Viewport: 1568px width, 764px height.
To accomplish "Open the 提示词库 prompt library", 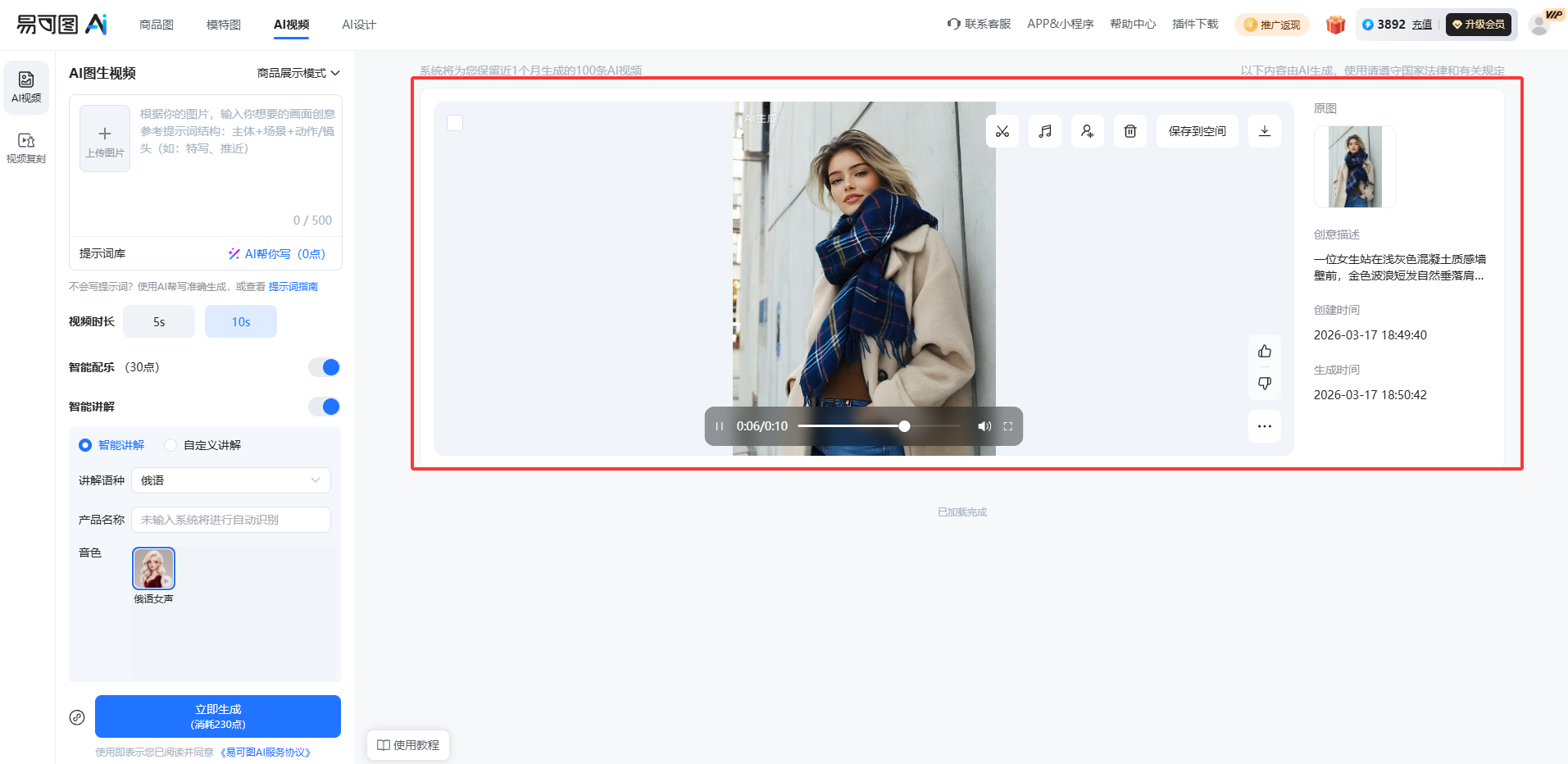I will point(102,254).
